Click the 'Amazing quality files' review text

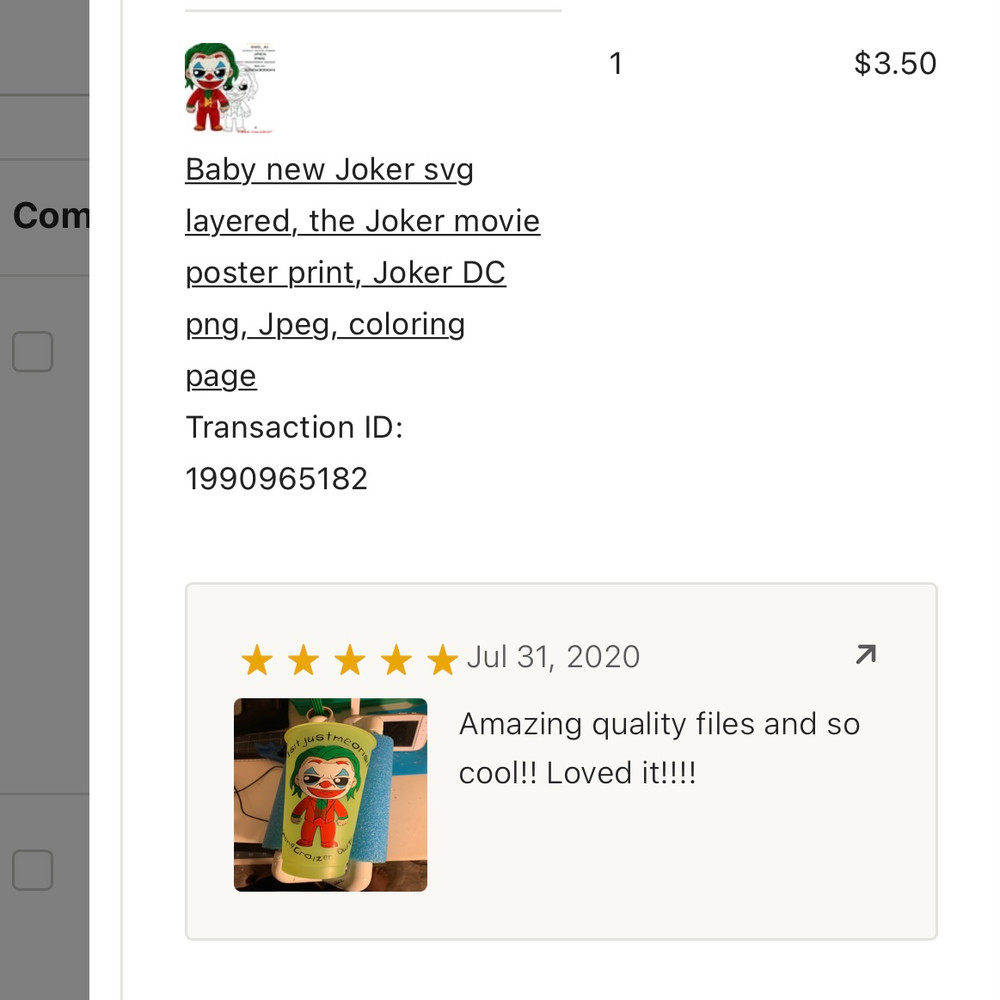click(659, 748)
